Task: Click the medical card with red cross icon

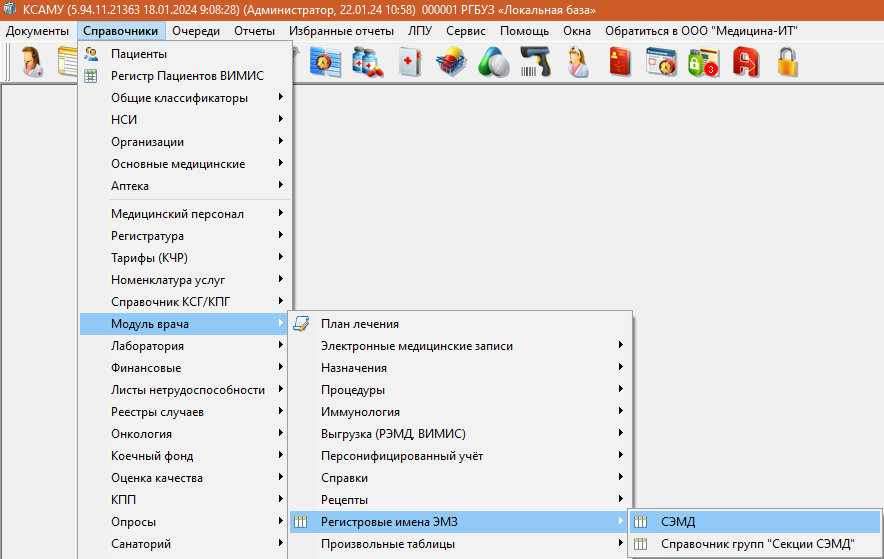Action: click(x=409, y=64)
